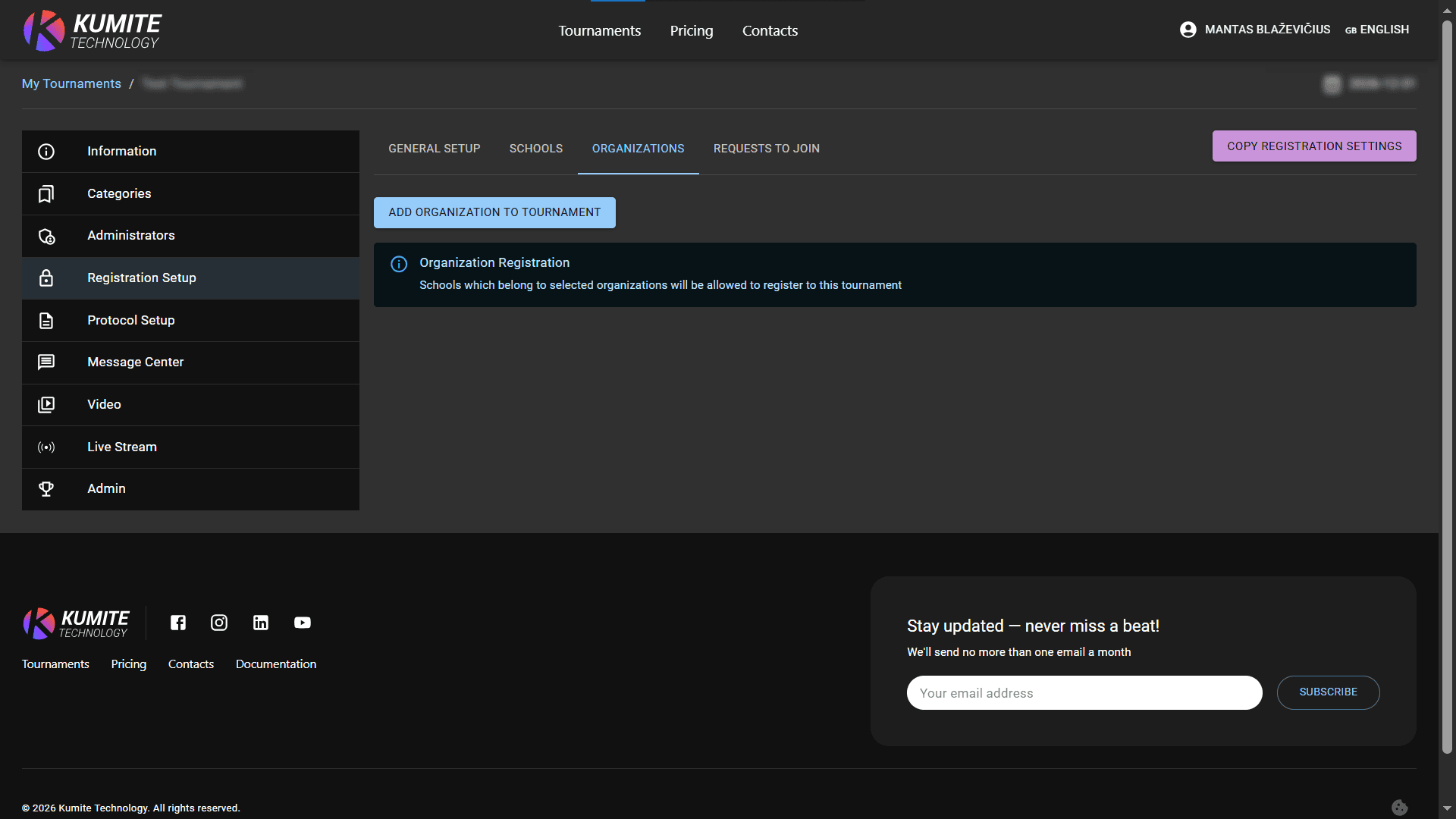Open Protocol Setup via its document icon
The width and height of the screenshot is (1456, 819).
[x=46, y=320]
